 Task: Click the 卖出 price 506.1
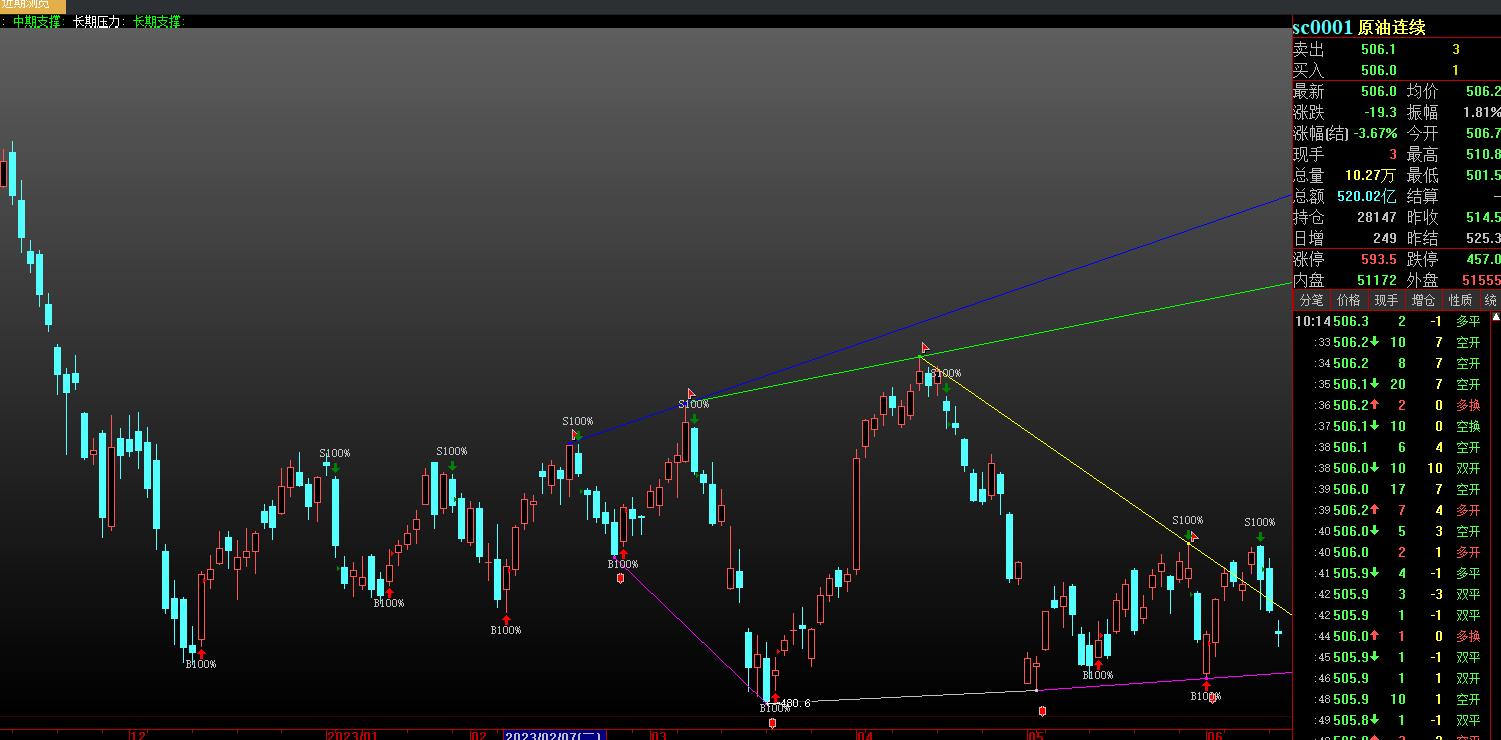(x=1378, y=49)
